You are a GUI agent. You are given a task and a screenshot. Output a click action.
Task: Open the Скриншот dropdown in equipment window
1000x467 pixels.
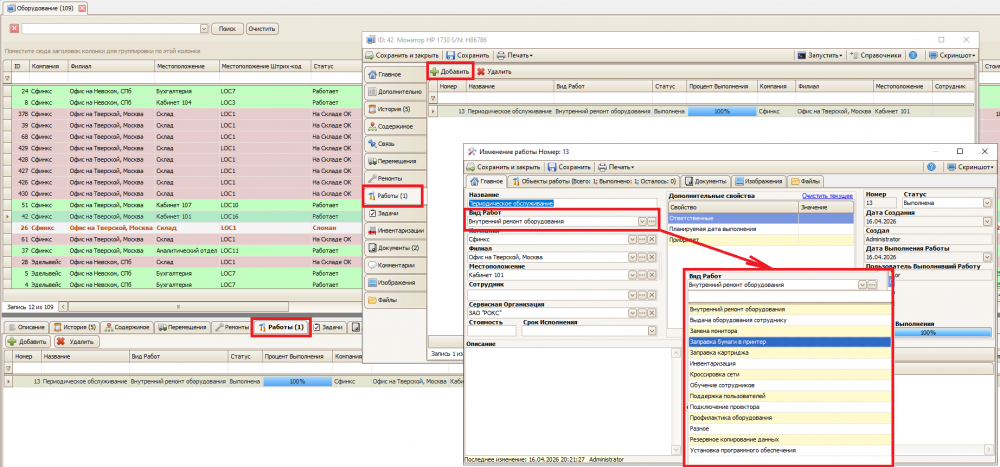950,56
